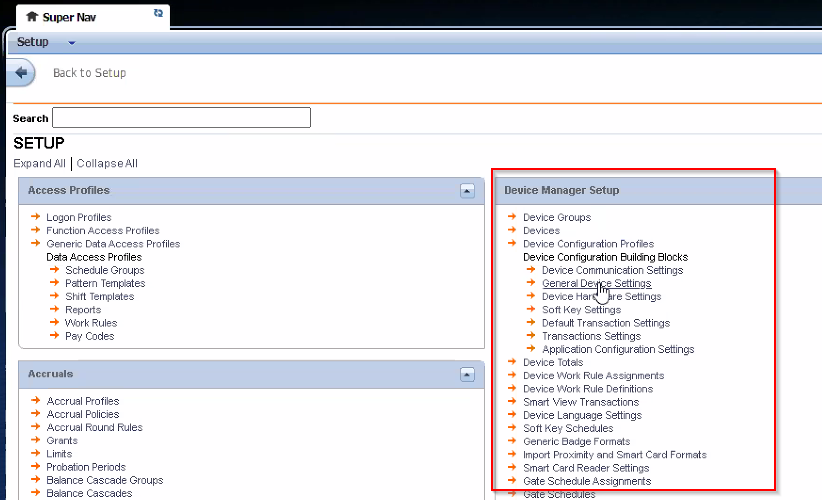Open Function Access Profiles
This screenshot has width=822, height=500.
pyautogui.click(x=102, y=231)
